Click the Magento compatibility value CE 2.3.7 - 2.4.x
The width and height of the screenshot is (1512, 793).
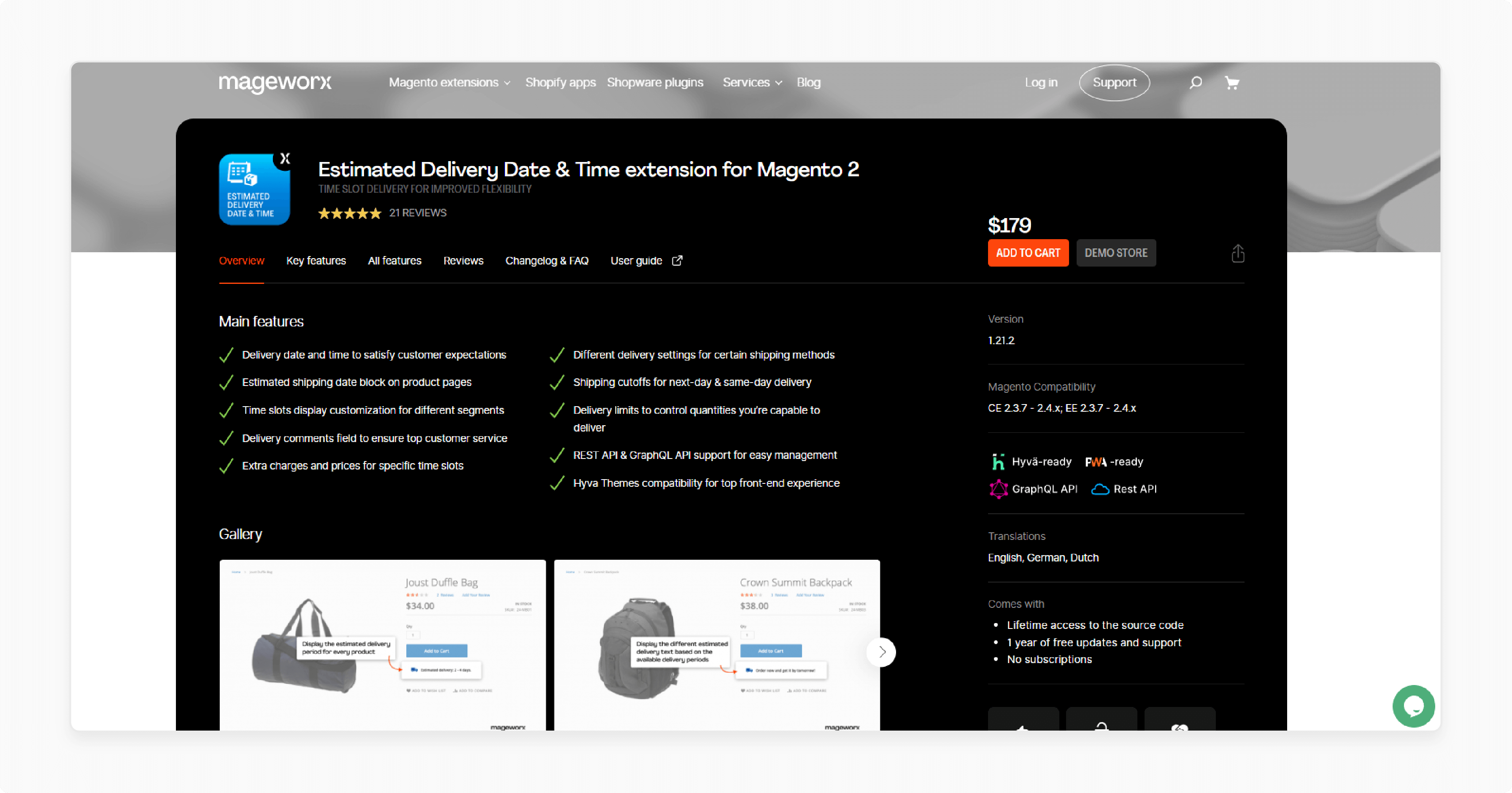tap(1062, 408)
